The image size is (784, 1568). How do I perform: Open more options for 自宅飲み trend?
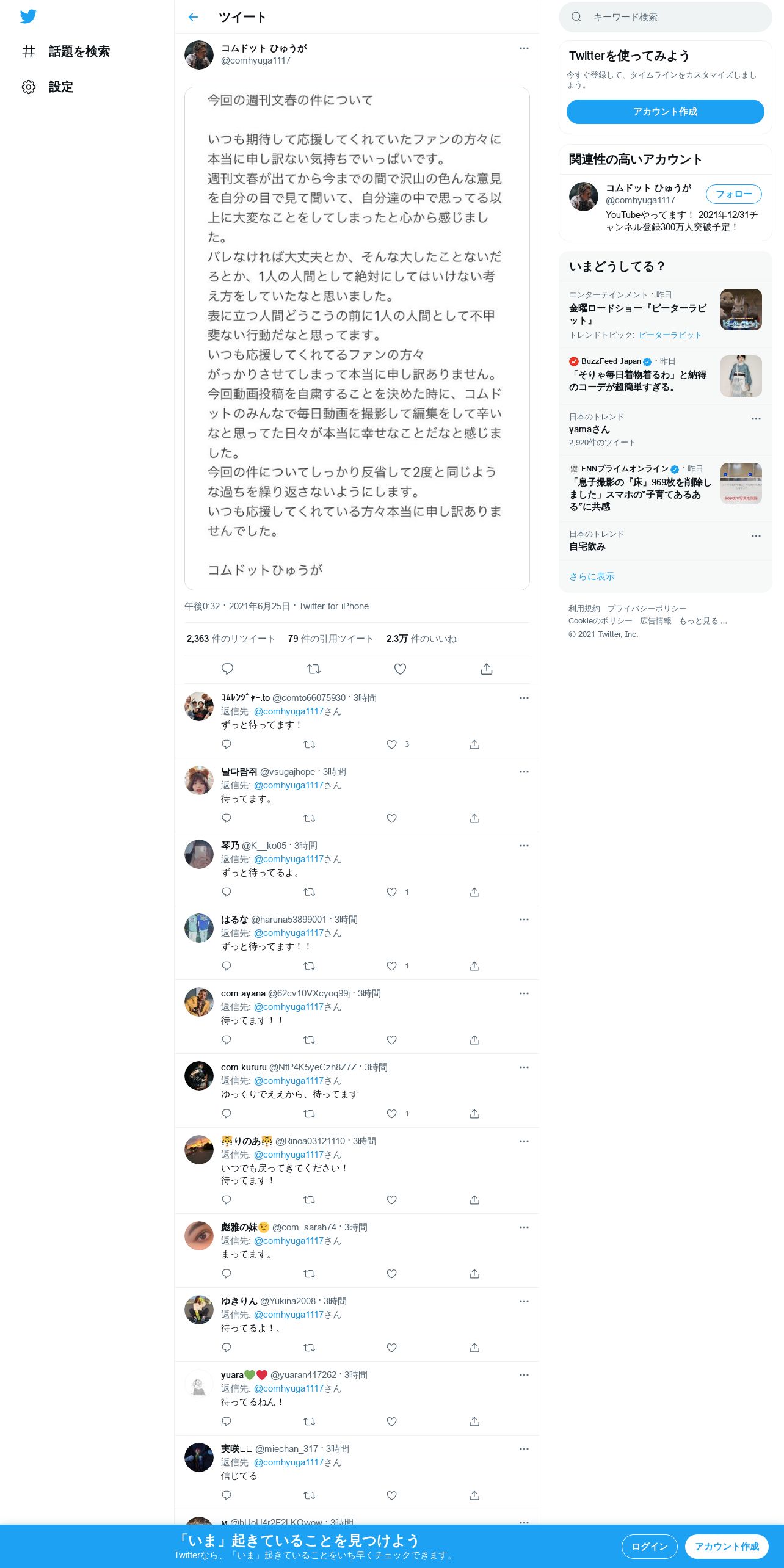756,536
